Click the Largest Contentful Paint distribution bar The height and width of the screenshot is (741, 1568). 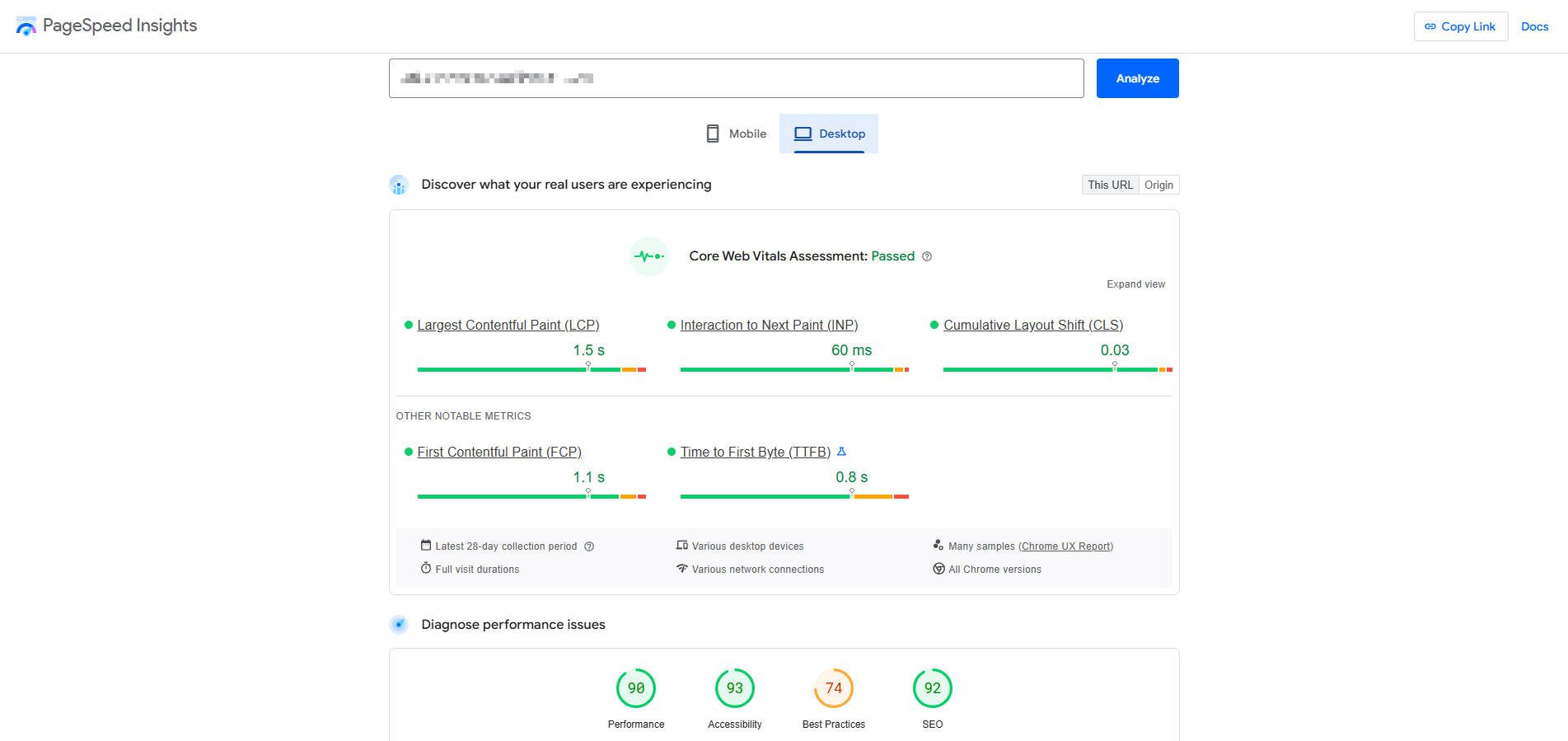tap(531, 369)
